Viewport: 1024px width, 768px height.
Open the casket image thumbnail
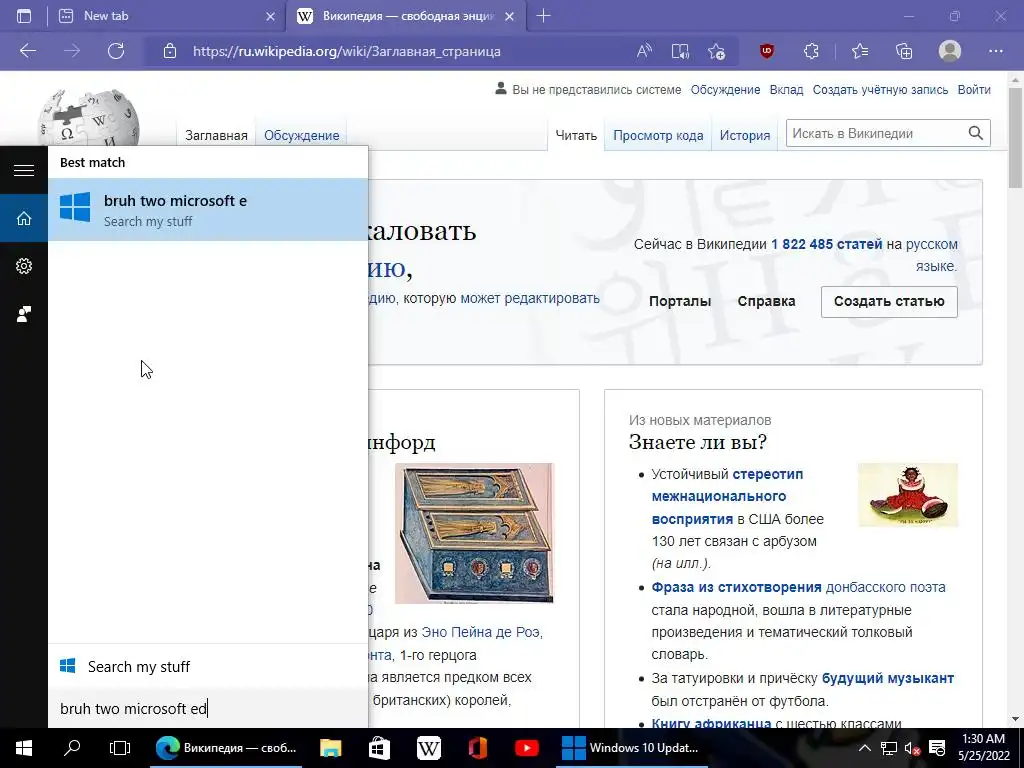[x=474, y=533]
